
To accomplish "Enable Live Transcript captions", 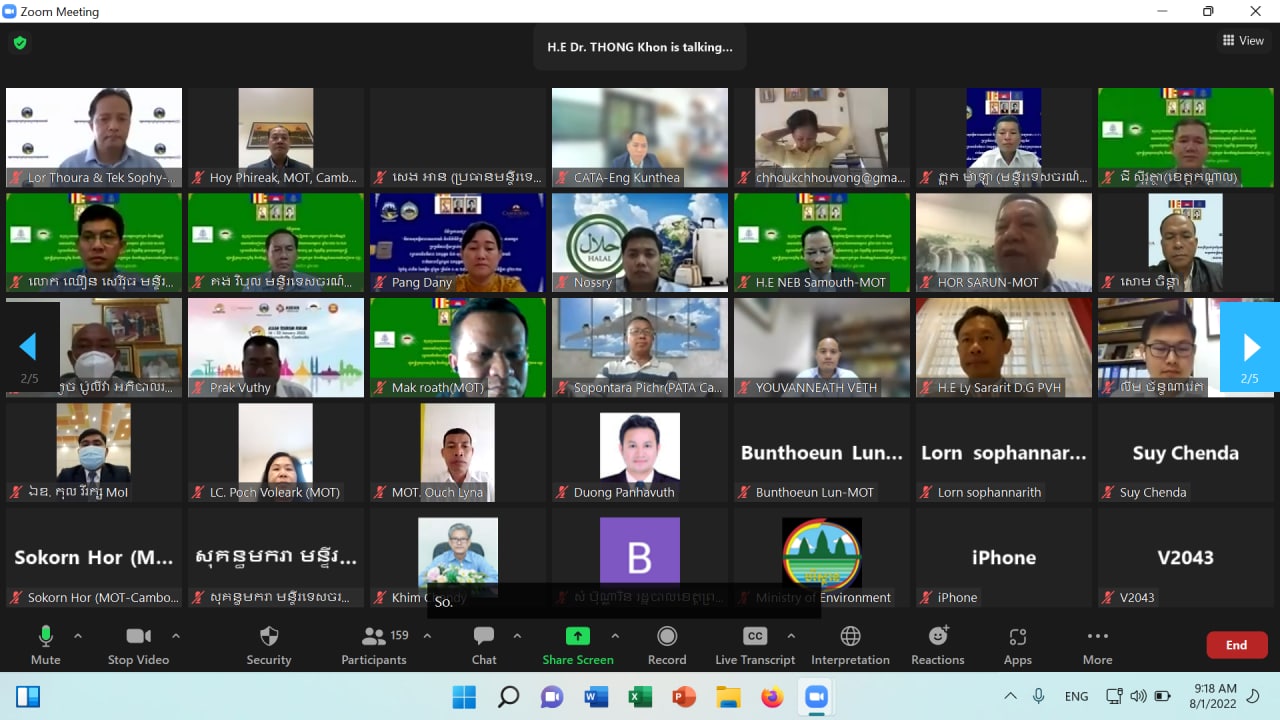I will [755, 645].
